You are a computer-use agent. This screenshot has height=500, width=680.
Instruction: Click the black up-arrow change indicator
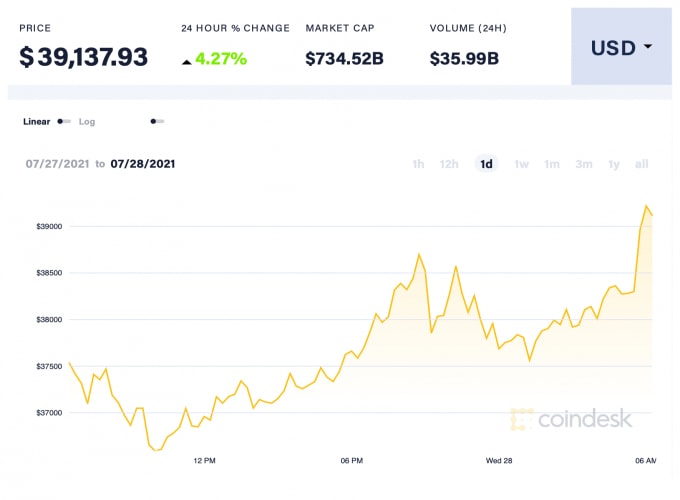pos(186,62)
